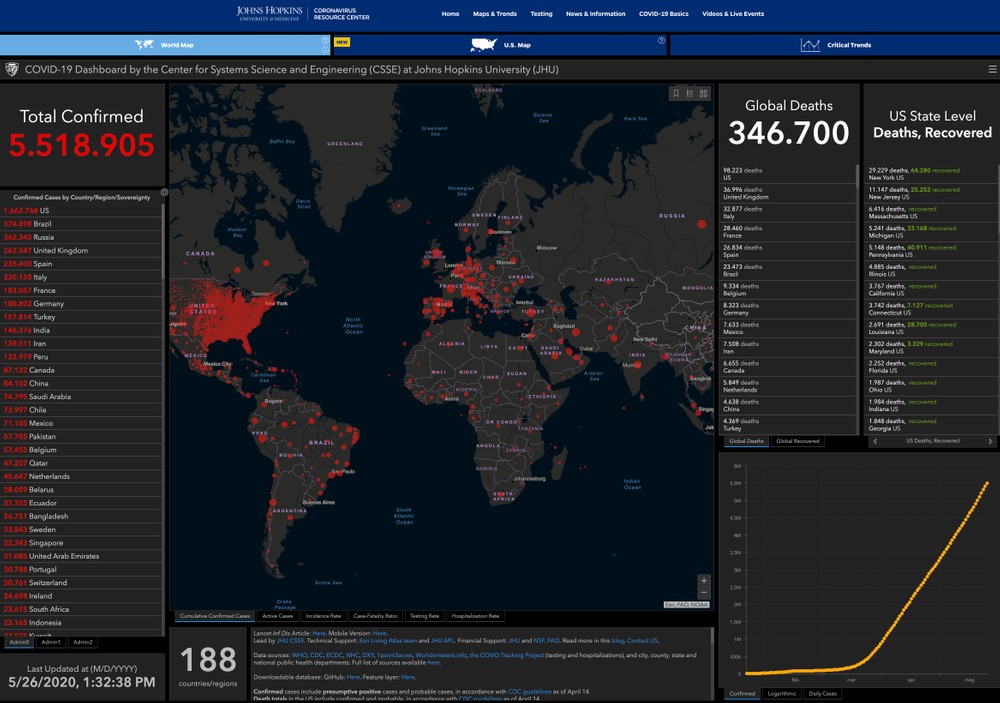Click the Critical Trends chart icon
Viewport: 1000px width, 703px height.
click(x=810, y=45)
